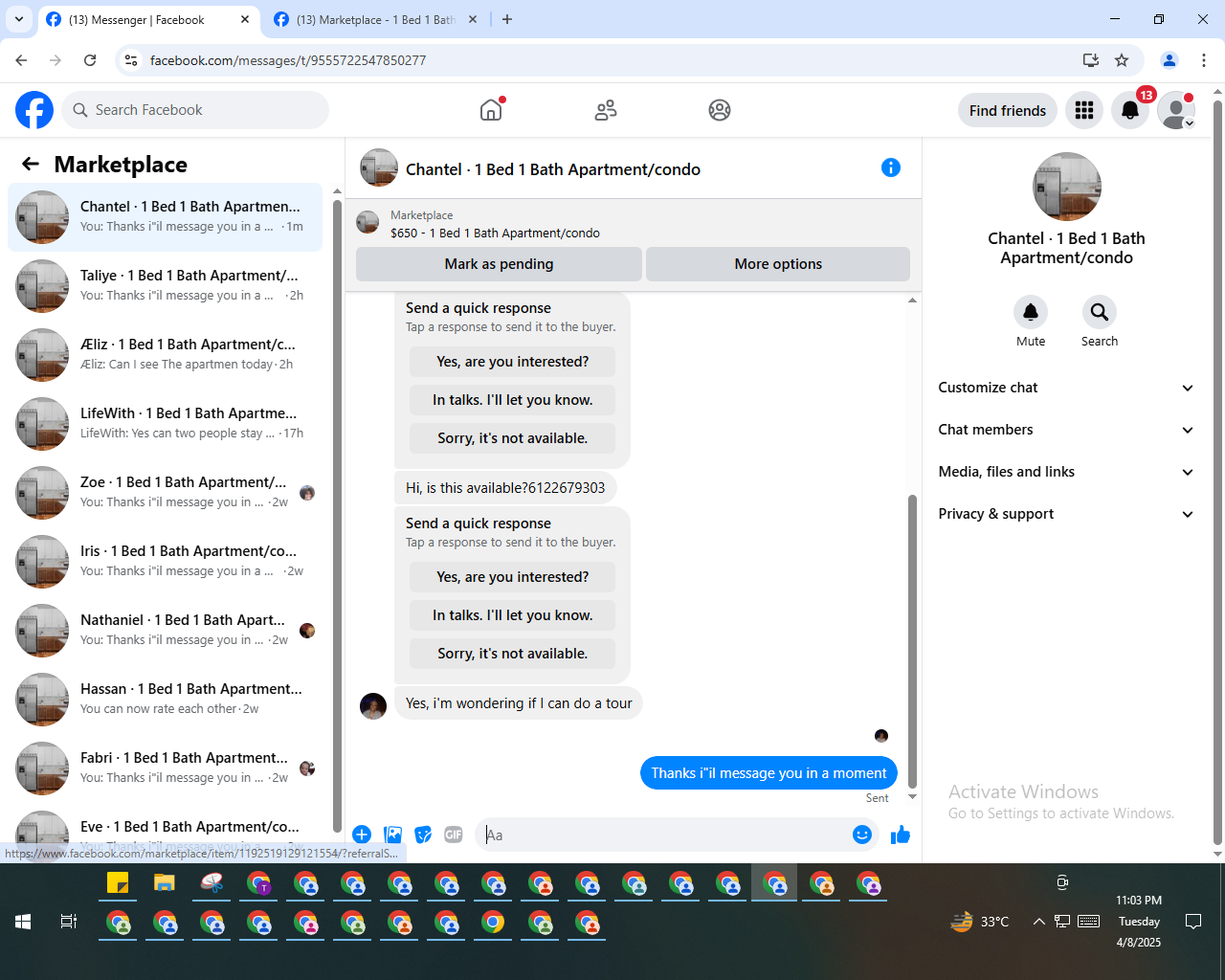
Task: Open Æliz conversation in list
Action: tap(166, 355)
